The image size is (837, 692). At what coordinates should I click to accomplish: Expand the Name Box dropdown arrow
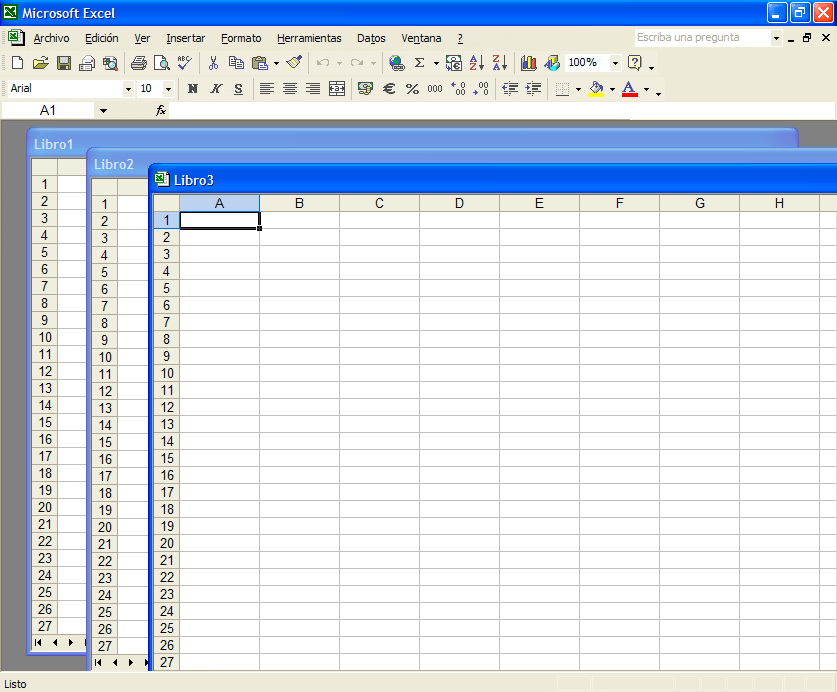pyautogui.click(x=104, y=111)
